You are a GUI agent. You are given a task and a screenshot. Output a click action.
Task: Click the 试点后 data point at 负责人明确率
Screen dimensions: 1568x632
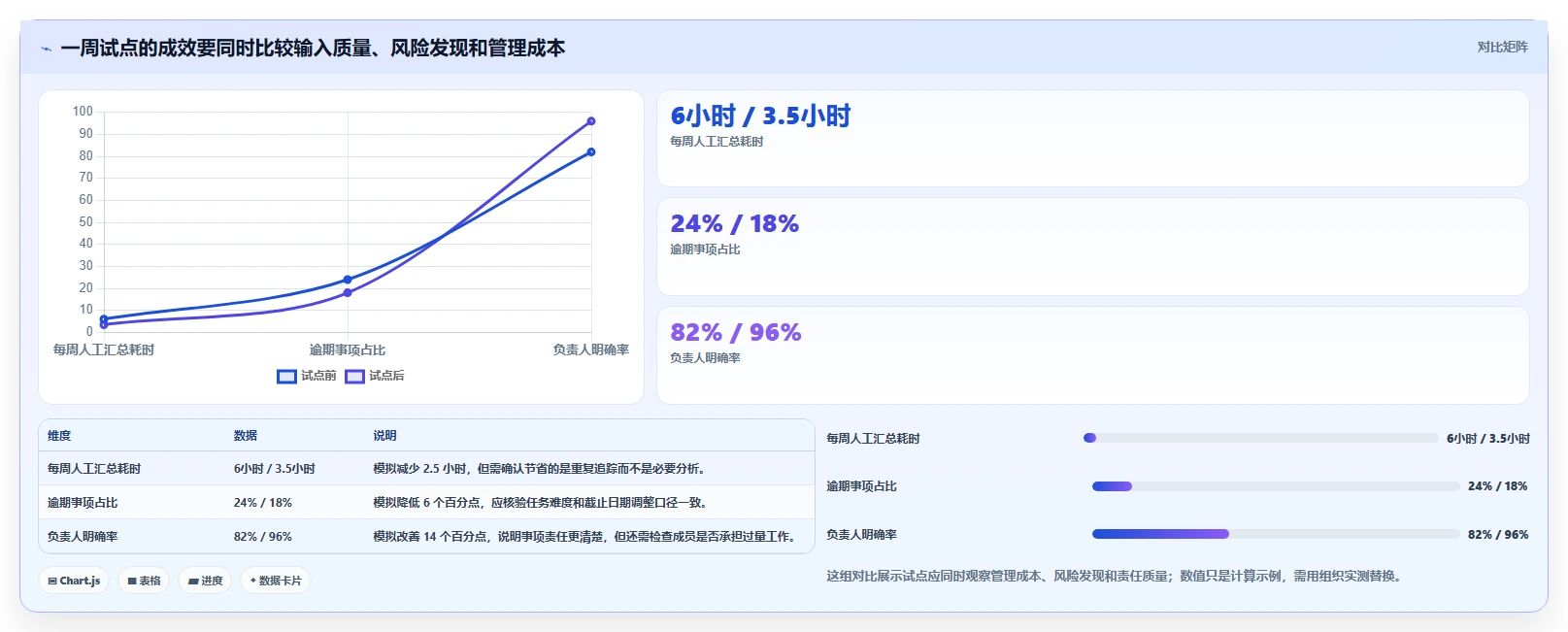point(591,121)
